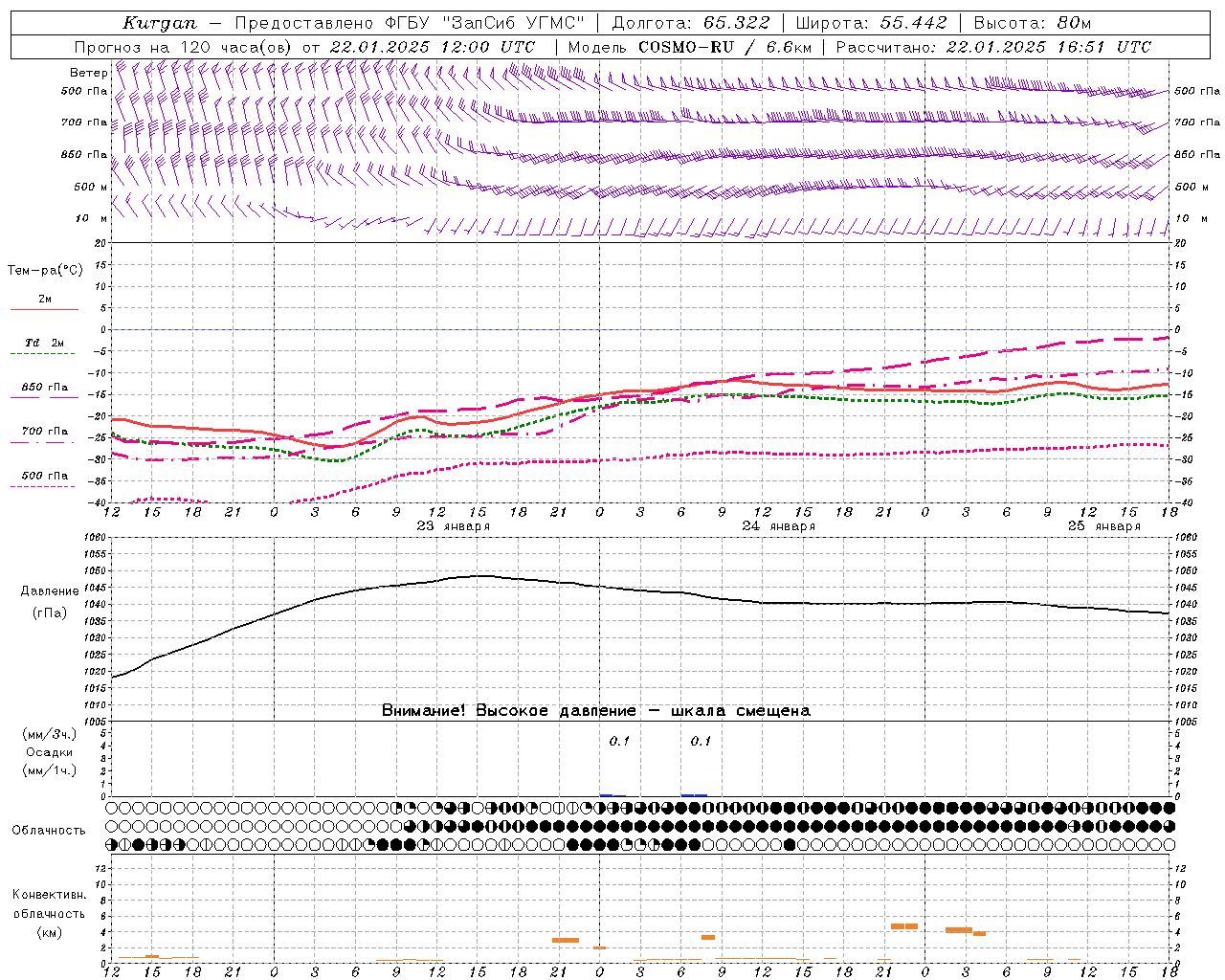This screenshot has width=1225, height=980.
Task: Click the '700 гПа' entry in temperature legend
Action: [45, 432]
